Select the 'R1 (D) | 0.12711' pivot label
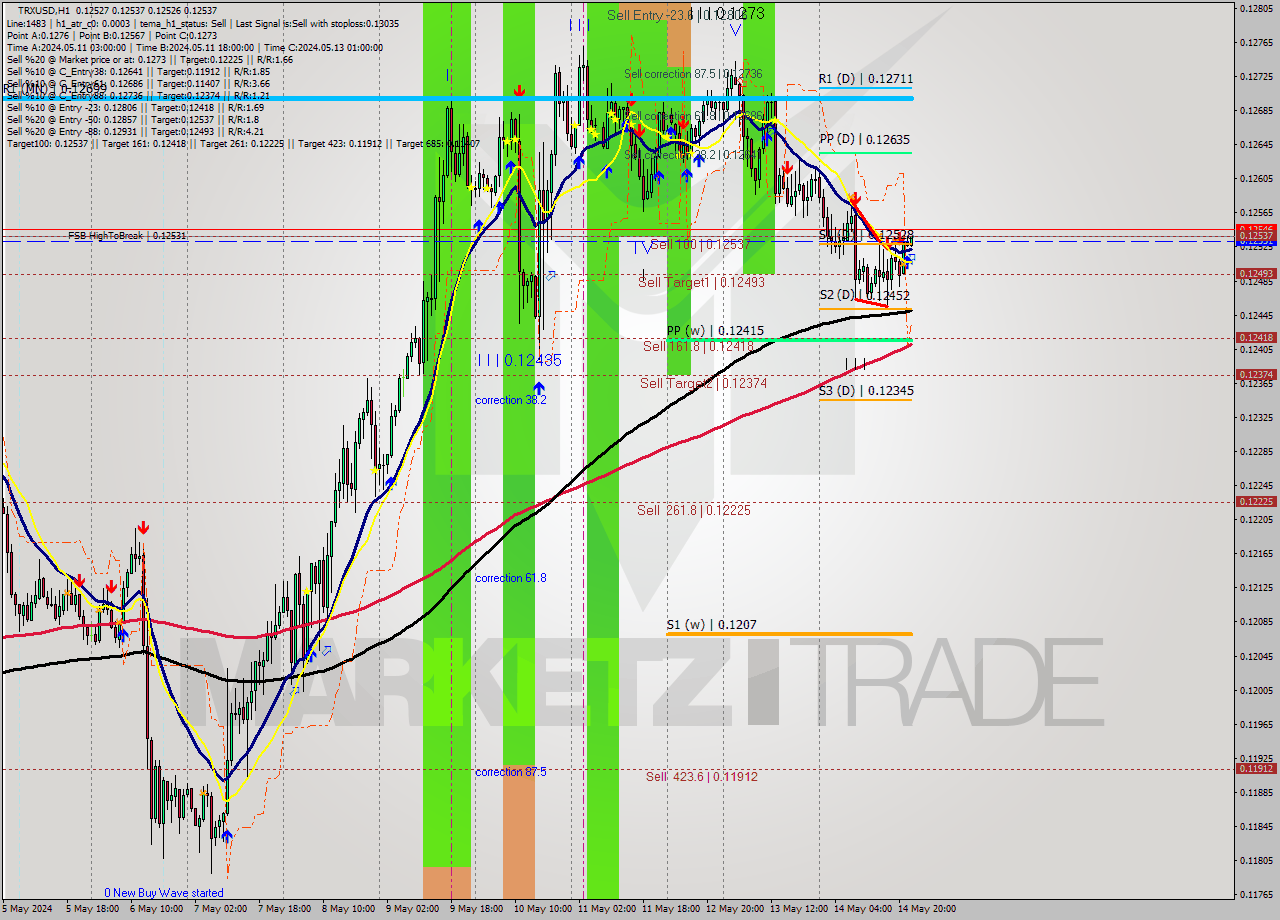Viewport: 1280px width, 920px height. coord(865,78)
